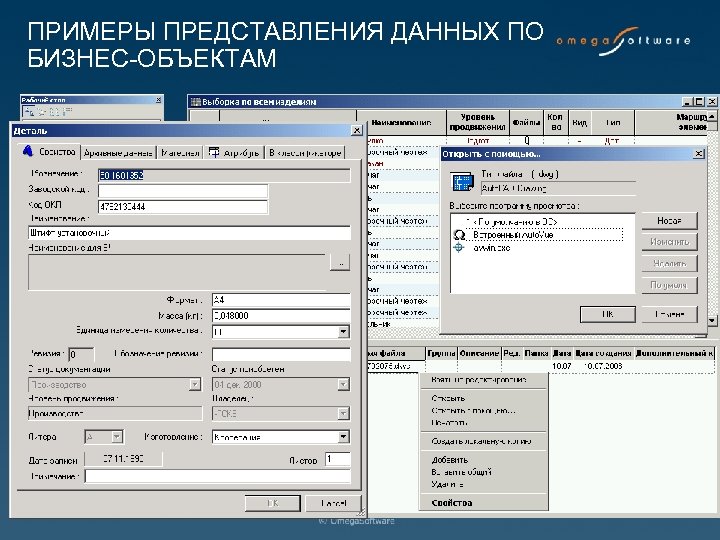The image size is (720, 540).
Task: Click the Атрибуты tab table icon
Action: point(214,152)
